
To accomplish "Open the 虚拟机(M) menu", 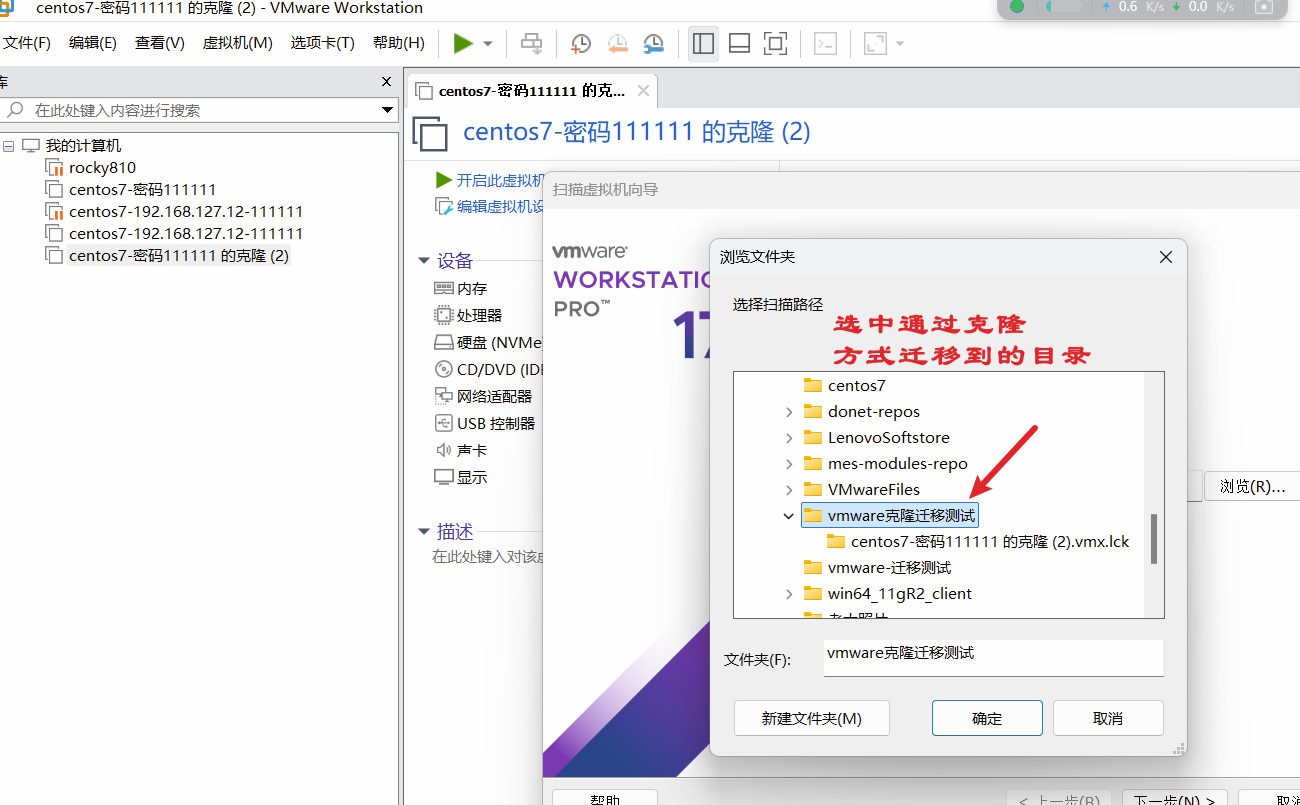I will [238, 43].
